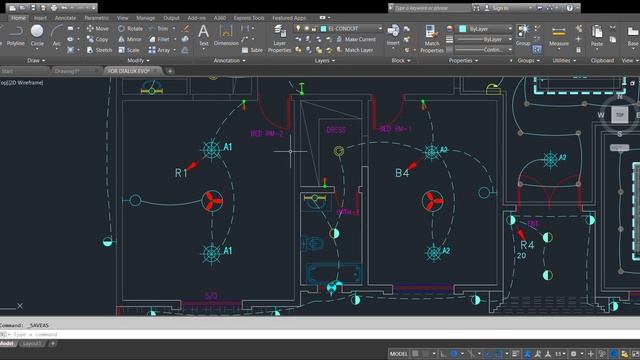Expand the Properties panel

click(463, 60)
